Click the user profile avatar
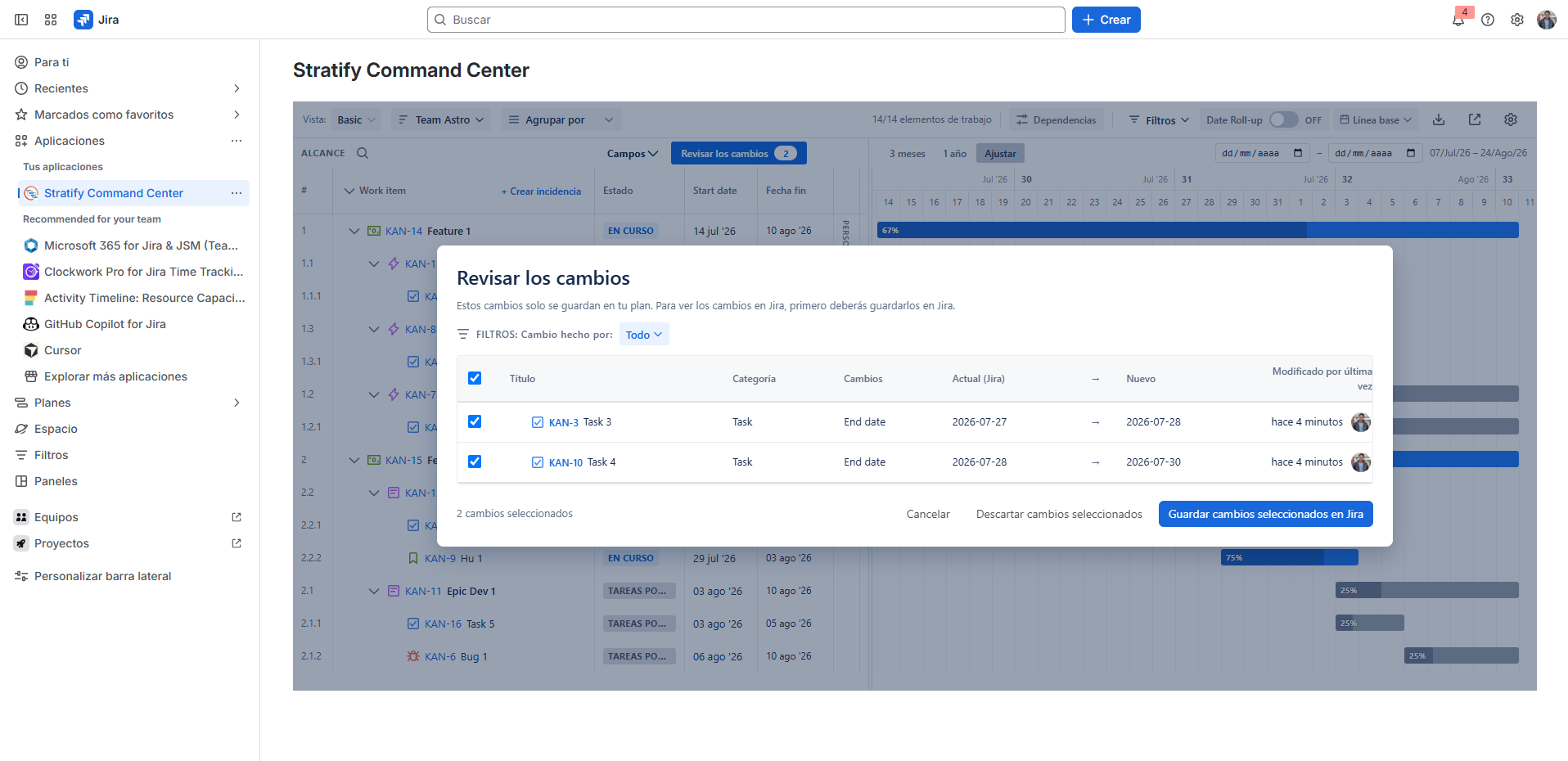 click(x=1547, y=20)
